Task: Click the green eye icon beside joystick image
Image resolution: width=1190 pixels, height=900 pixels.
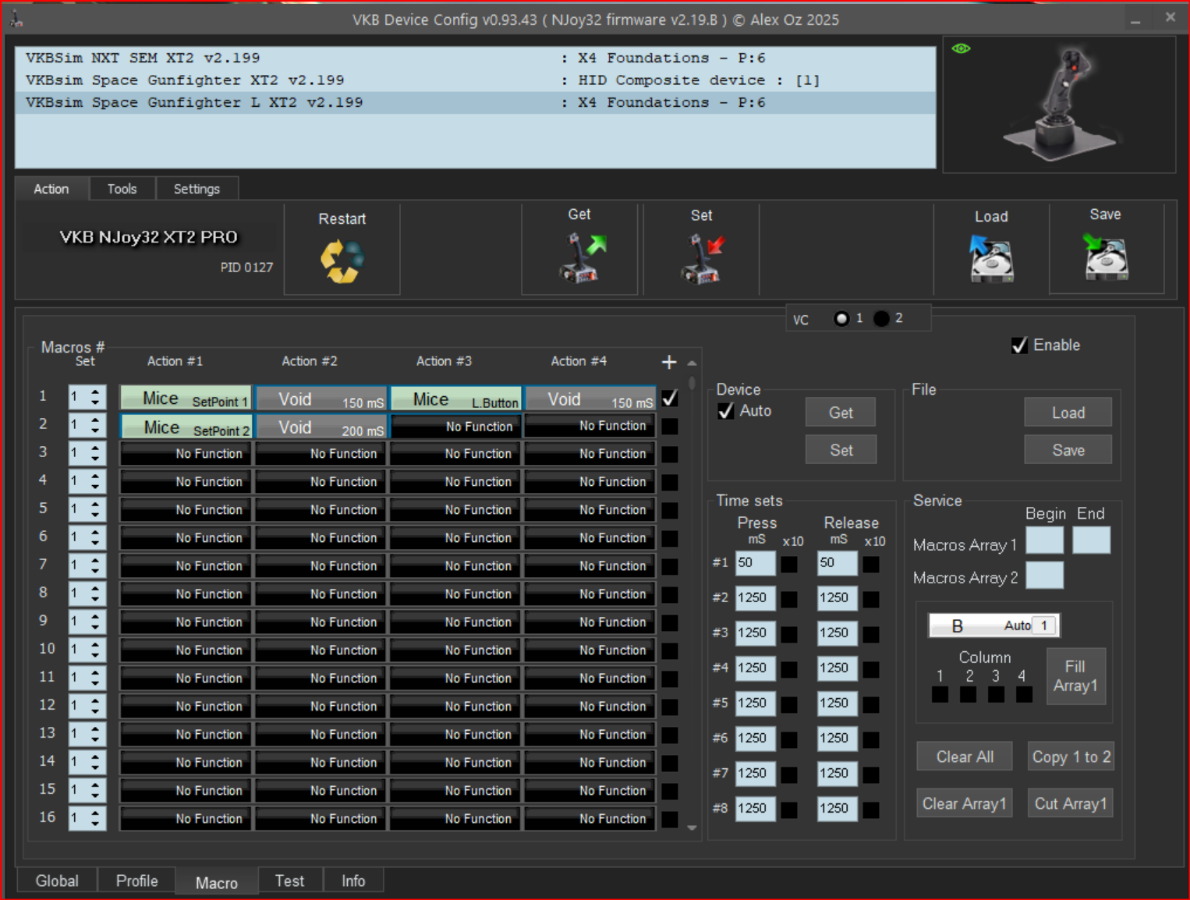Action: (961, 49)
